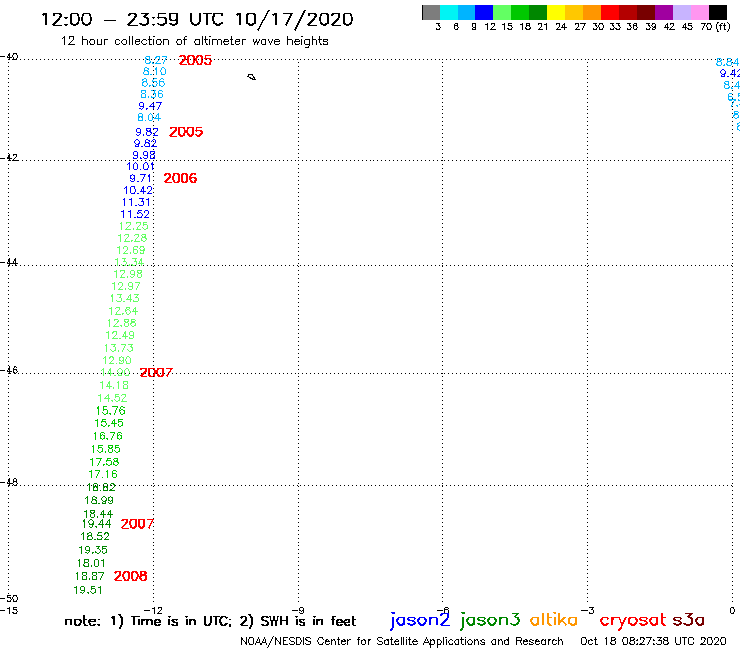The height and width of the screenshot is (650, 740).
Task: Click the yellow swatch in the height legend
Action: (x=556, y=12)
